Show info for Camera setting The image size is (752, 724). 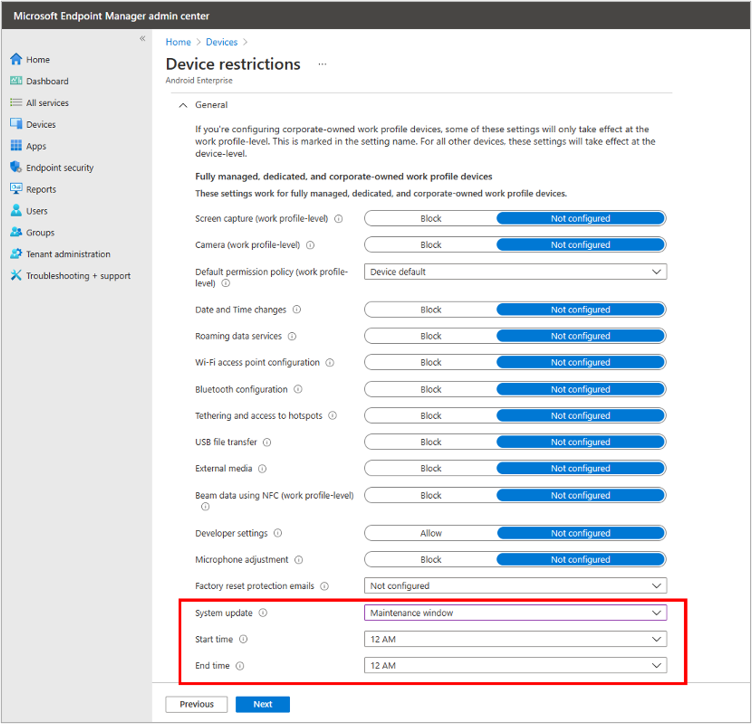point(310,245)
